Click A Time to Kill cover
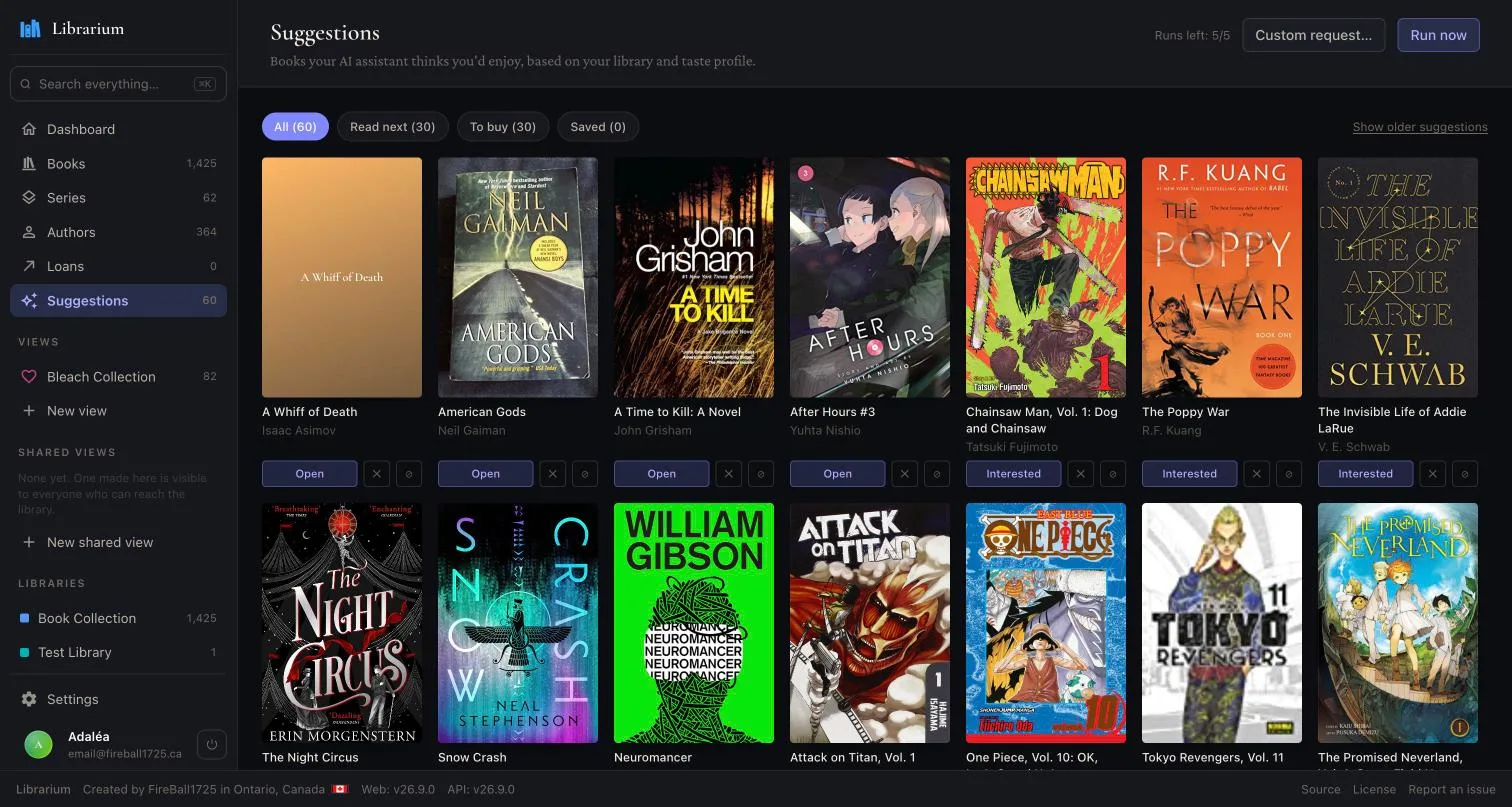The image size is (1512, 807). tap(694, 277)
